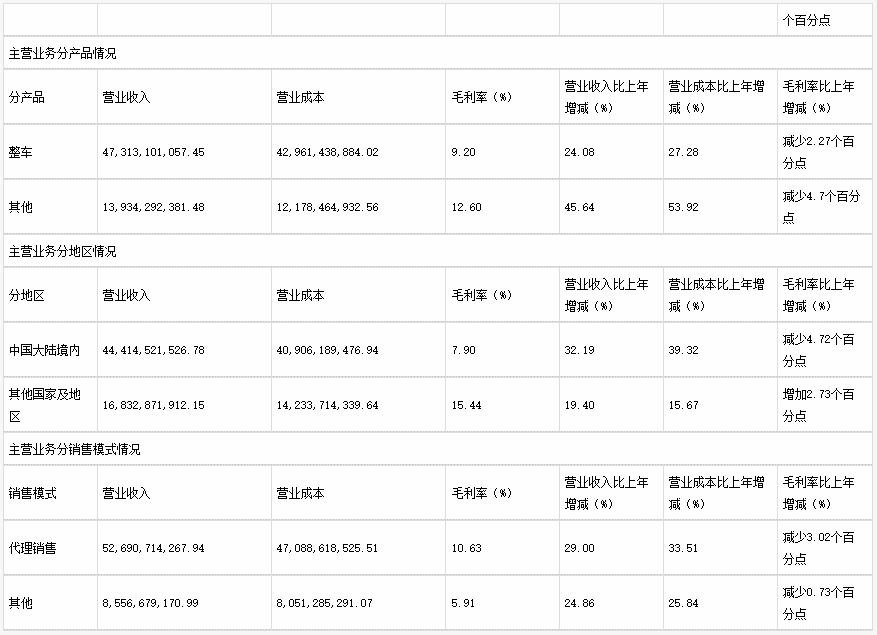Click the 代理销售 sales mode label
This screenshot has width=877, height=635.
coord(32,548)
